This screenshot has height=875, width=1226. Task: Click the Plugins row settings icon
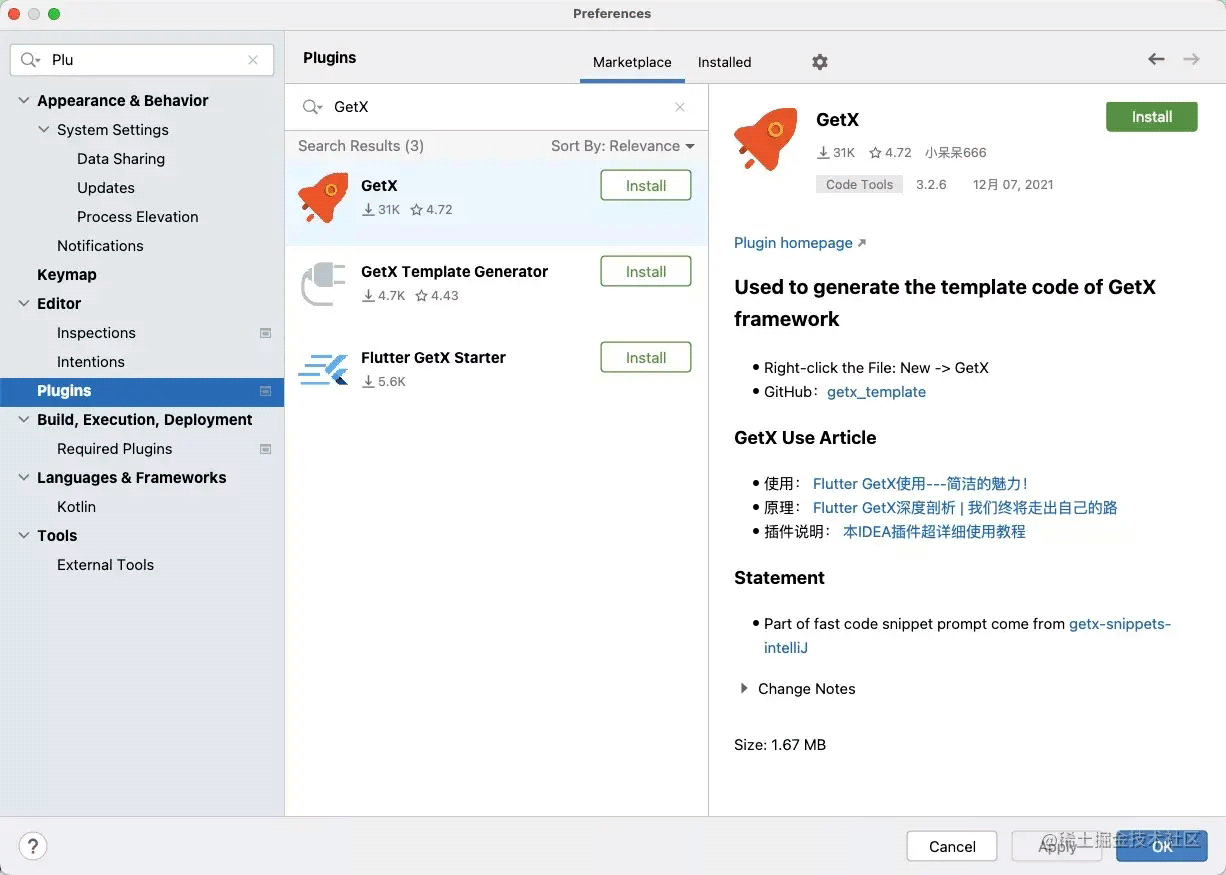(265, 391)
